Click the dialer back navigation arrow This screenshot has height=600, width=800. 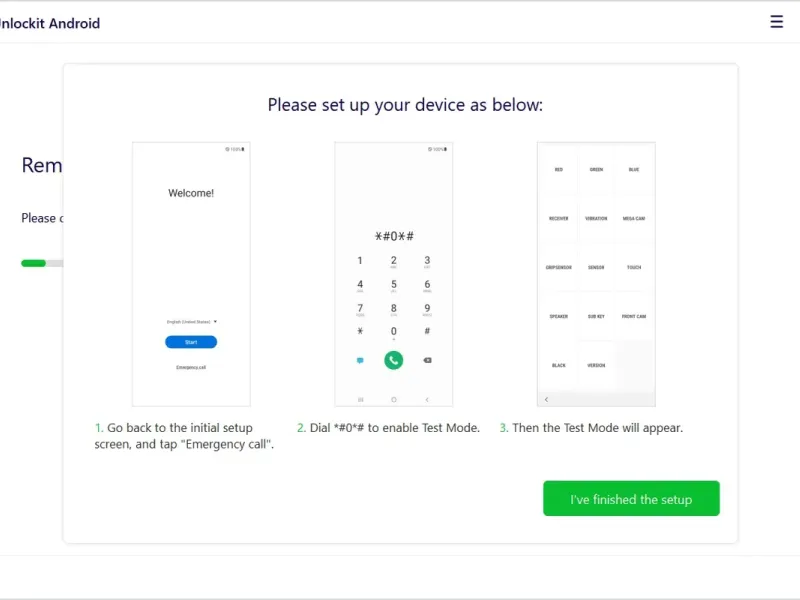pos(427,399)
